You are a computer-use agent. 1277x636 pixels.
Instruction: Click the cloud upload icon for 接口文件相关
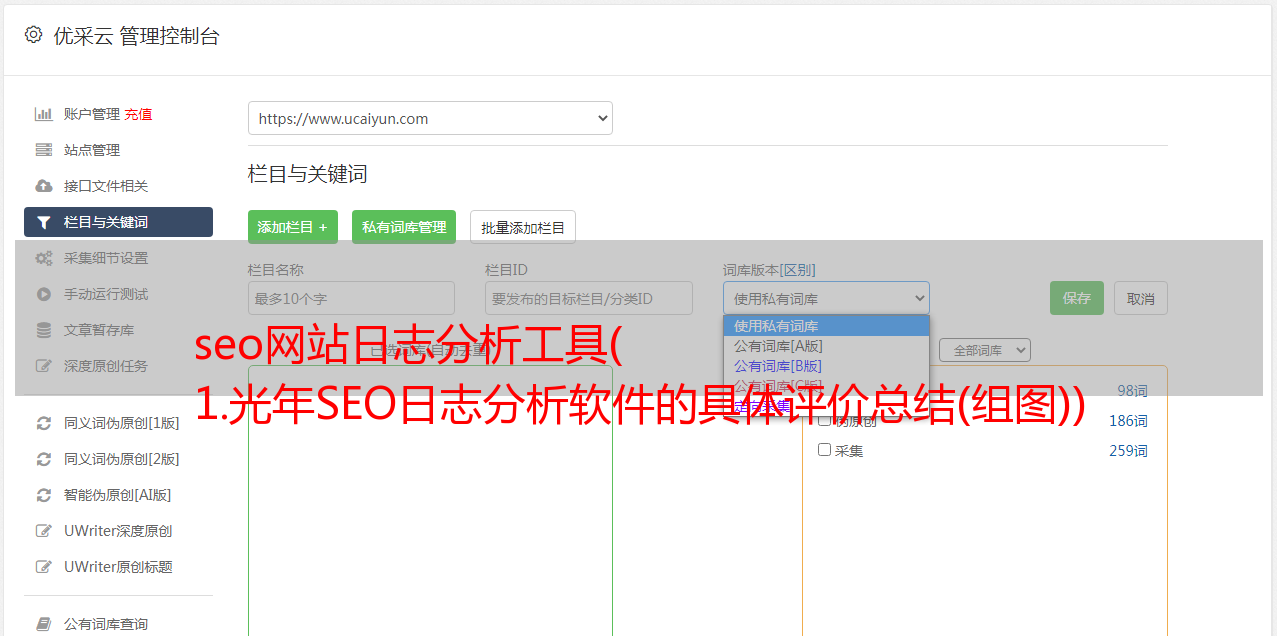coord(44,186)
